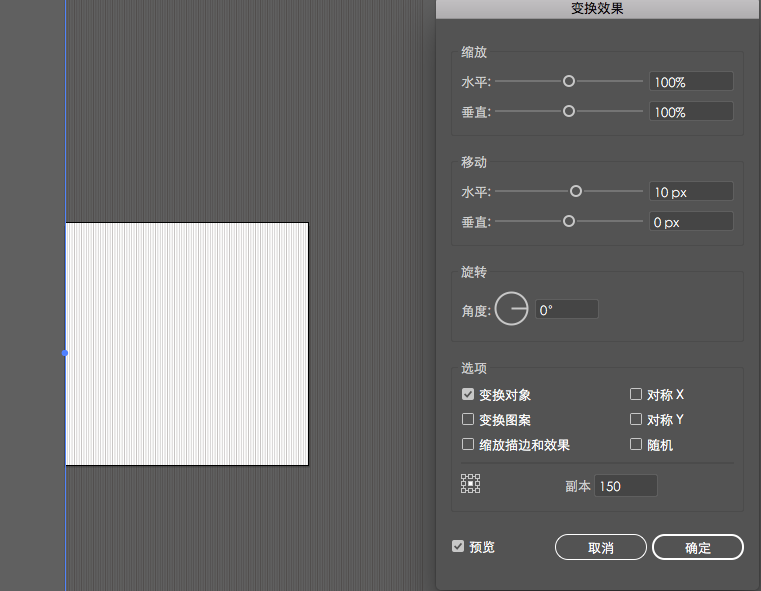Confirm with the 确定 button
This screenshot has width=761, height=591.
[x=698, y=548]
